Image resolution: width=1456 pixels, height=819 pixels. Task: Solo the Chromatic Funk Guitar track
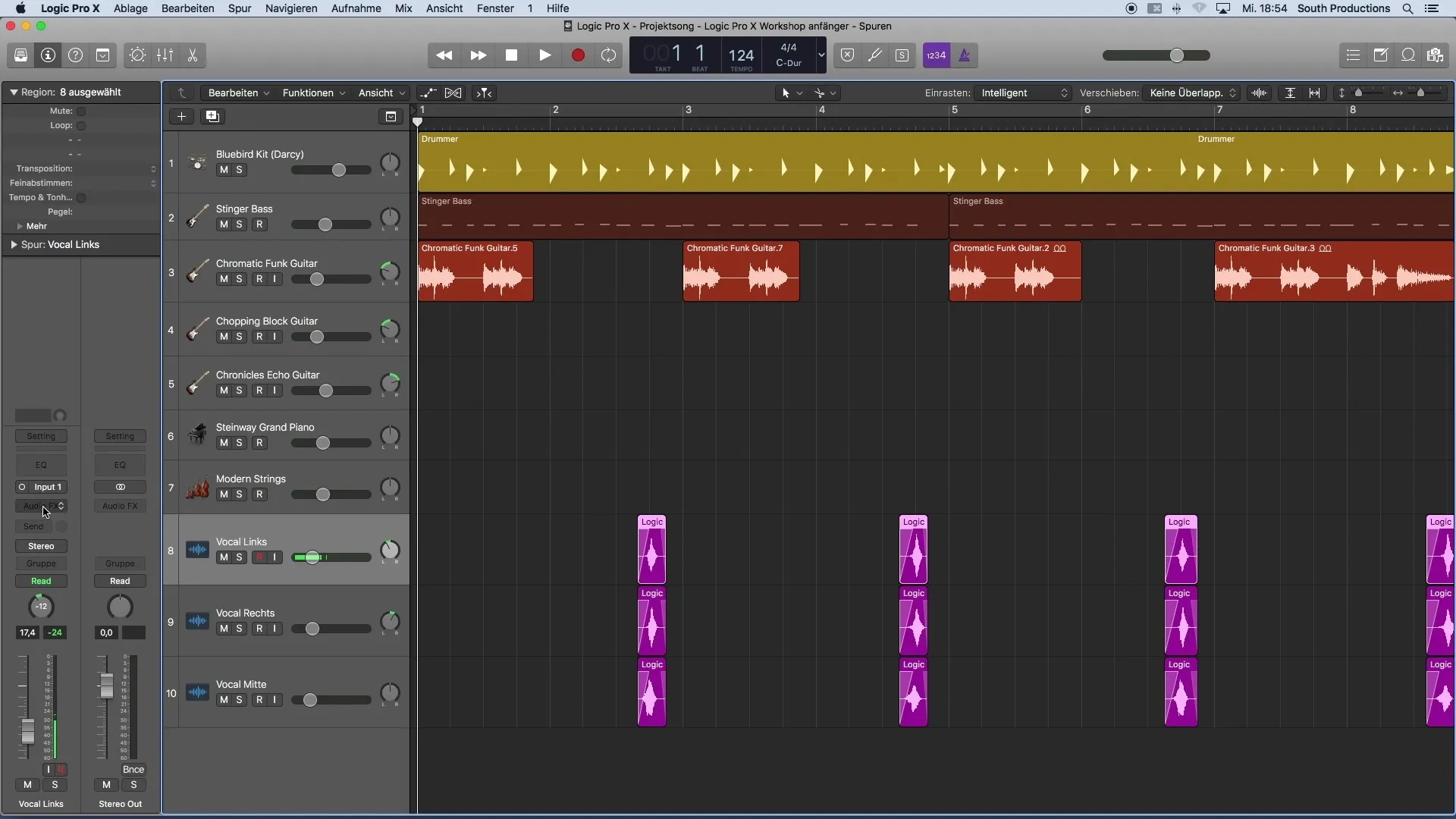pos(239,279)
